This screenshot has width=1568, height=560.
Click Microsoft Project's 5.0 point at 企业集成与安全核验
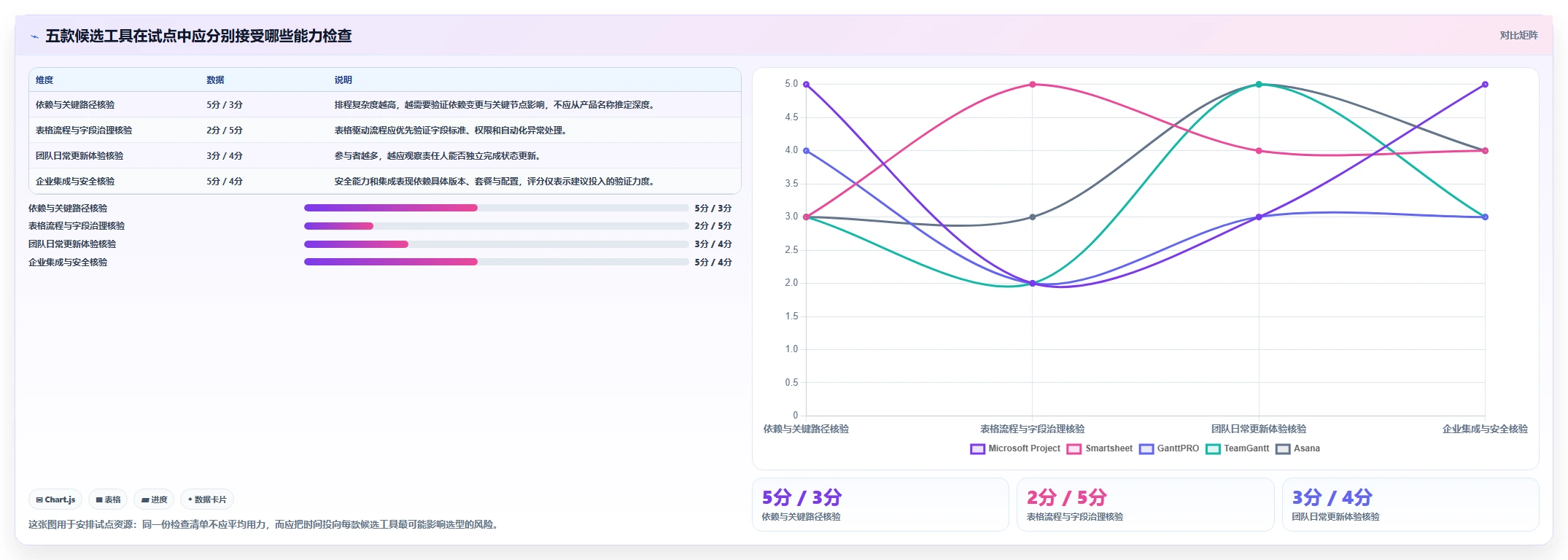point(1485,85)
